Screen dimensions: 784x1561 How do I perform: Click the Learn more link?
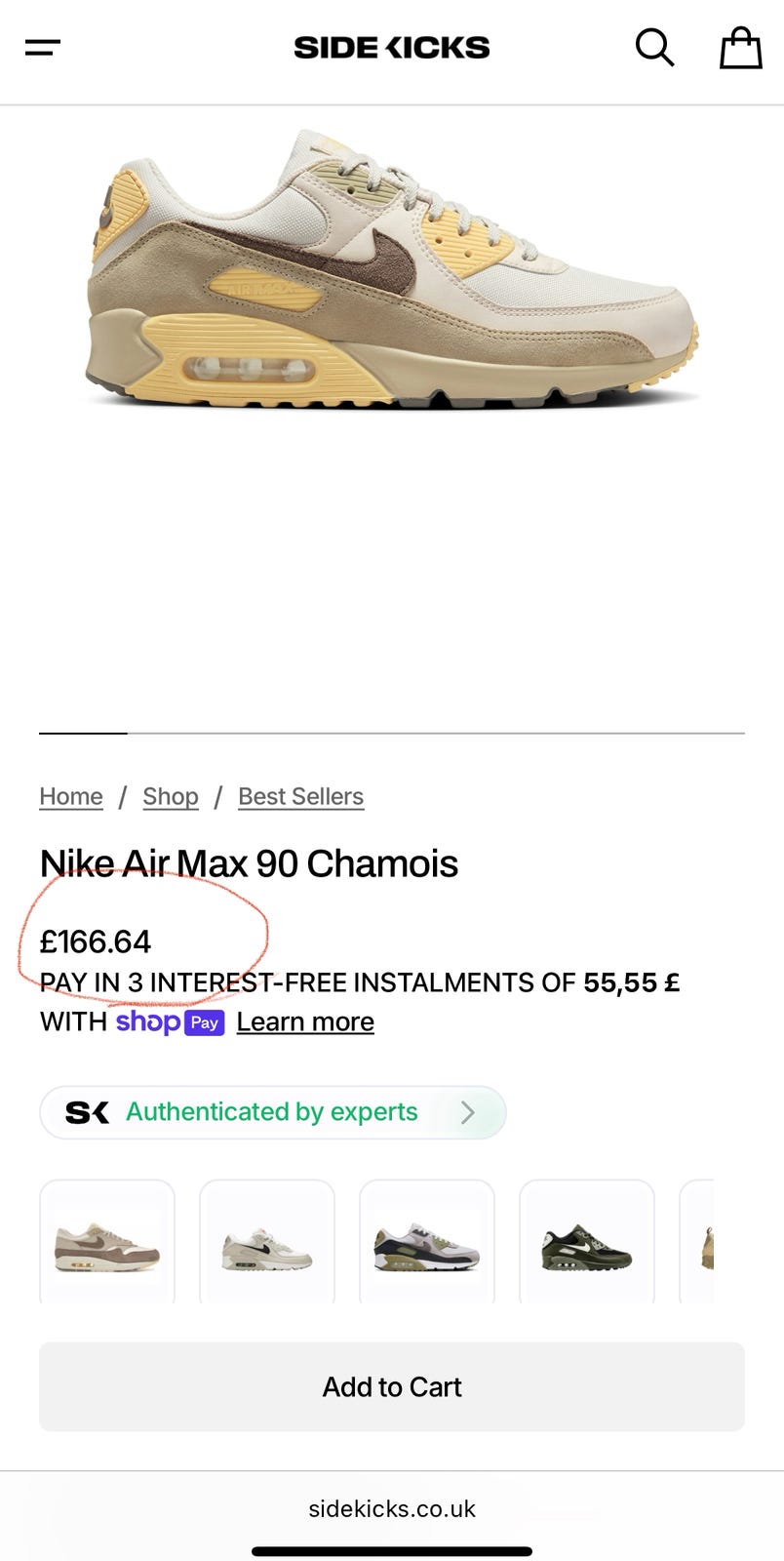point(305,1021)
